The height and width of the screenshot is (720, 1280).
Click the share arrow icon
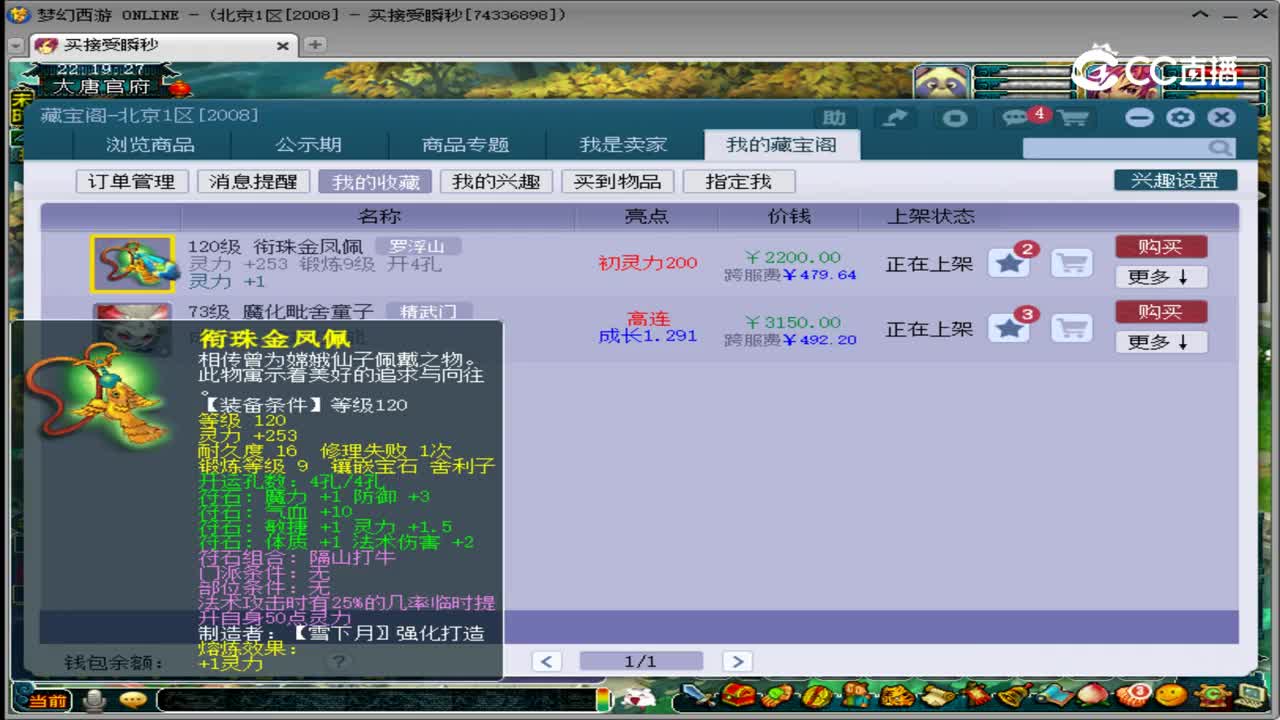tap(895, 118)
